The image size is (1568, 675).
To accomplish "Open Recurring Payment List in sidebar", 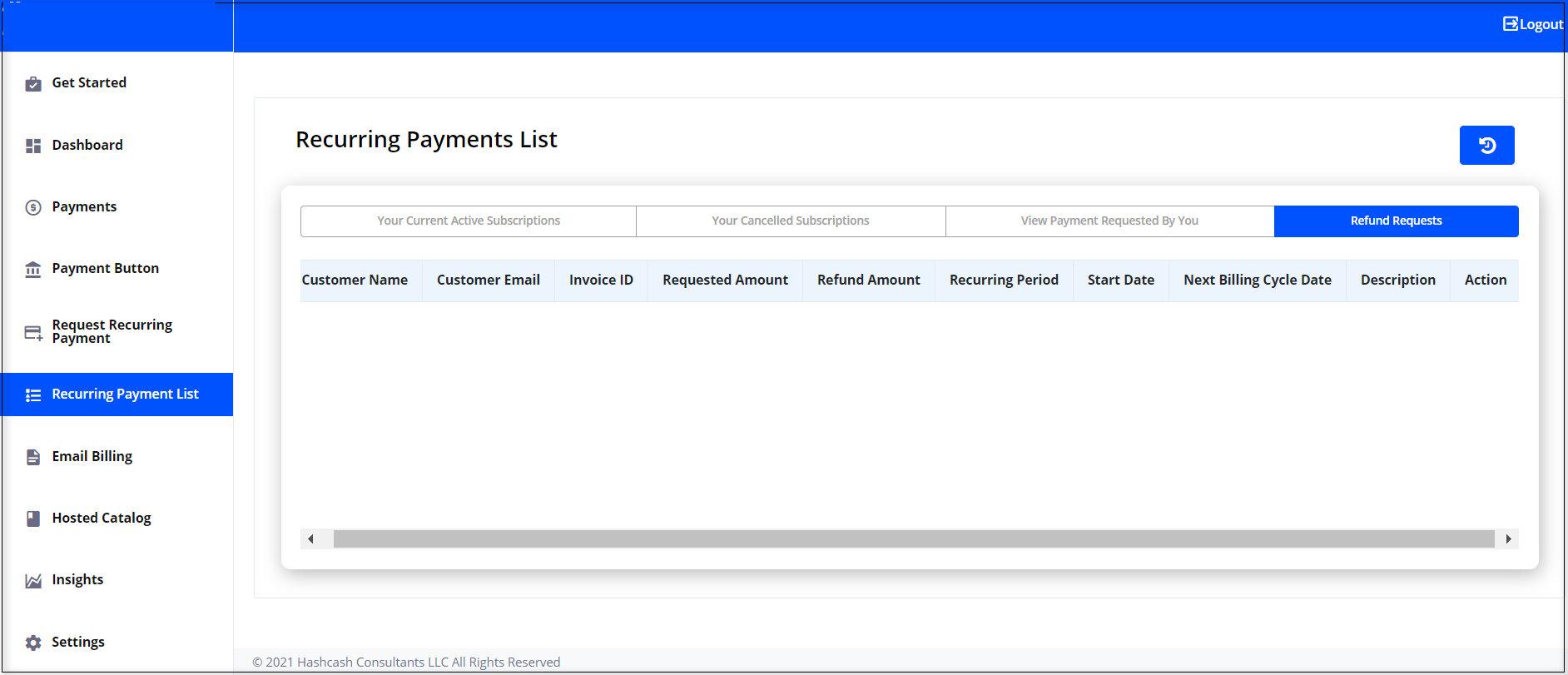I will (x=125, y=395).
